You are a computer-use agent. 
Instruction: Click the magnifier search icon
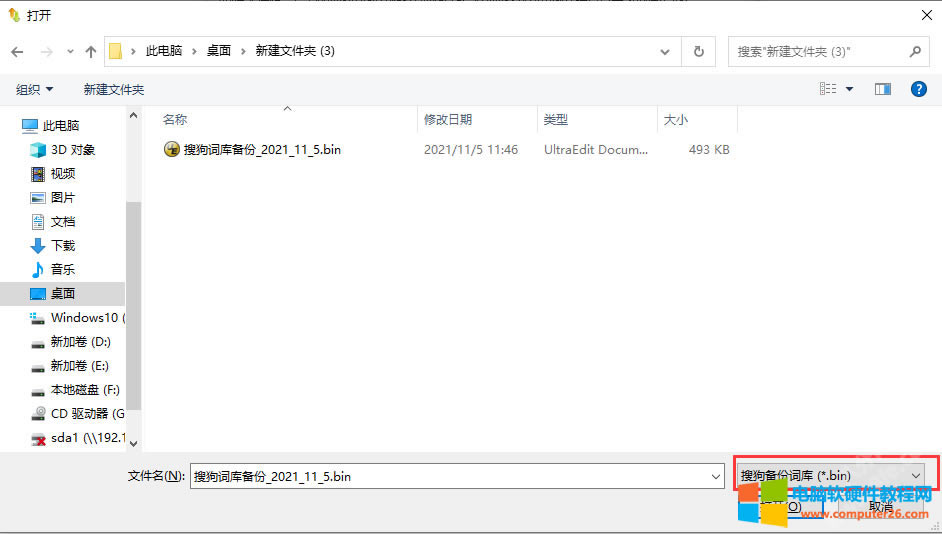(x=915, y=52)
